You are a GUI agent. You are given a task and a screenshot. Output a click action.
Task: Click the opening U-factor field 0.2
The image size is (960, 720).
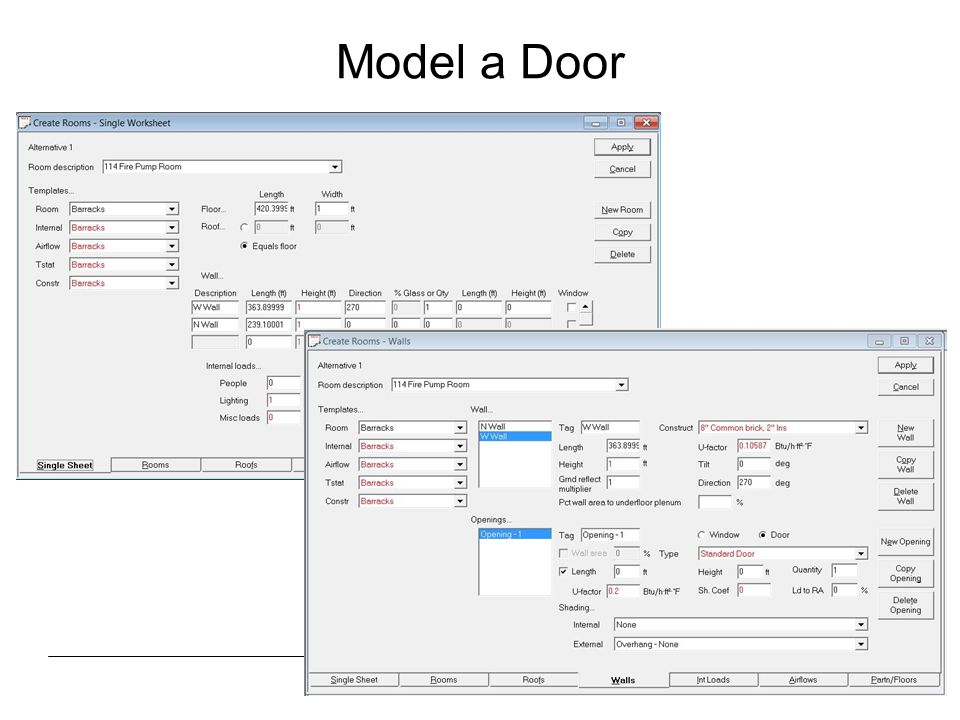pos(623,591)
